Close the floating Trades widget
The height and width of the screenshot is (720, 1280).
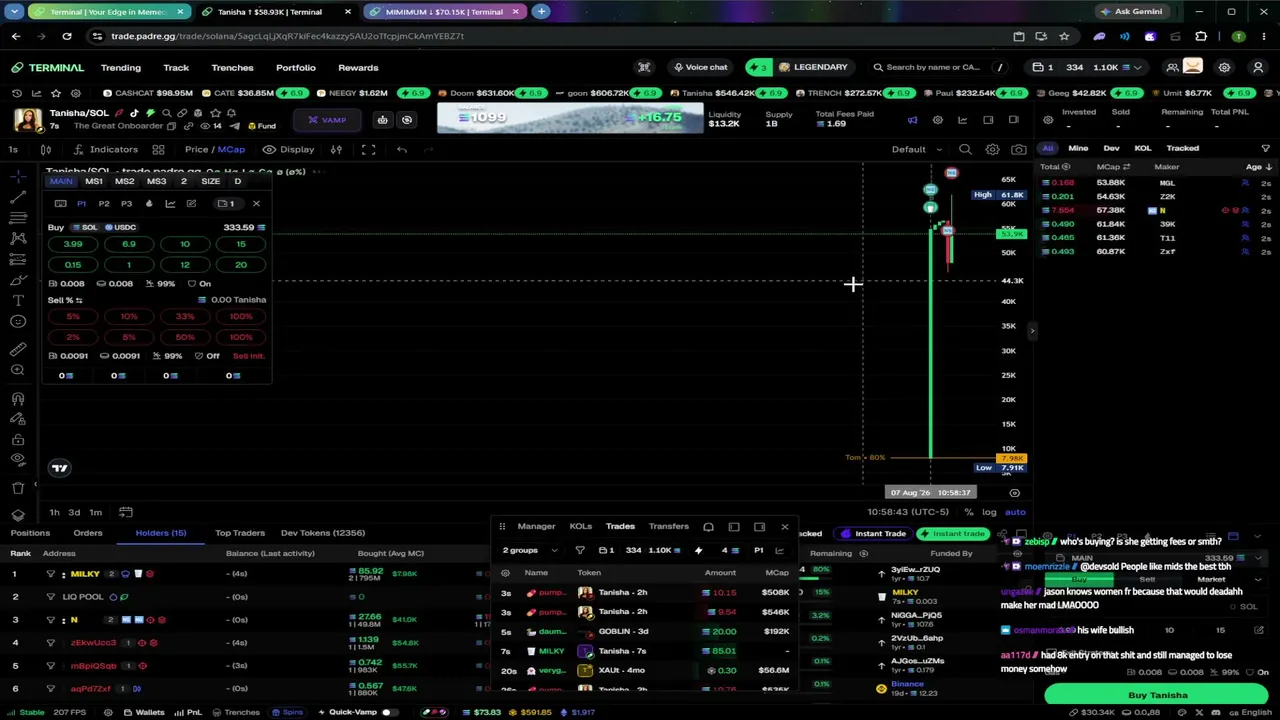(785, 526)
